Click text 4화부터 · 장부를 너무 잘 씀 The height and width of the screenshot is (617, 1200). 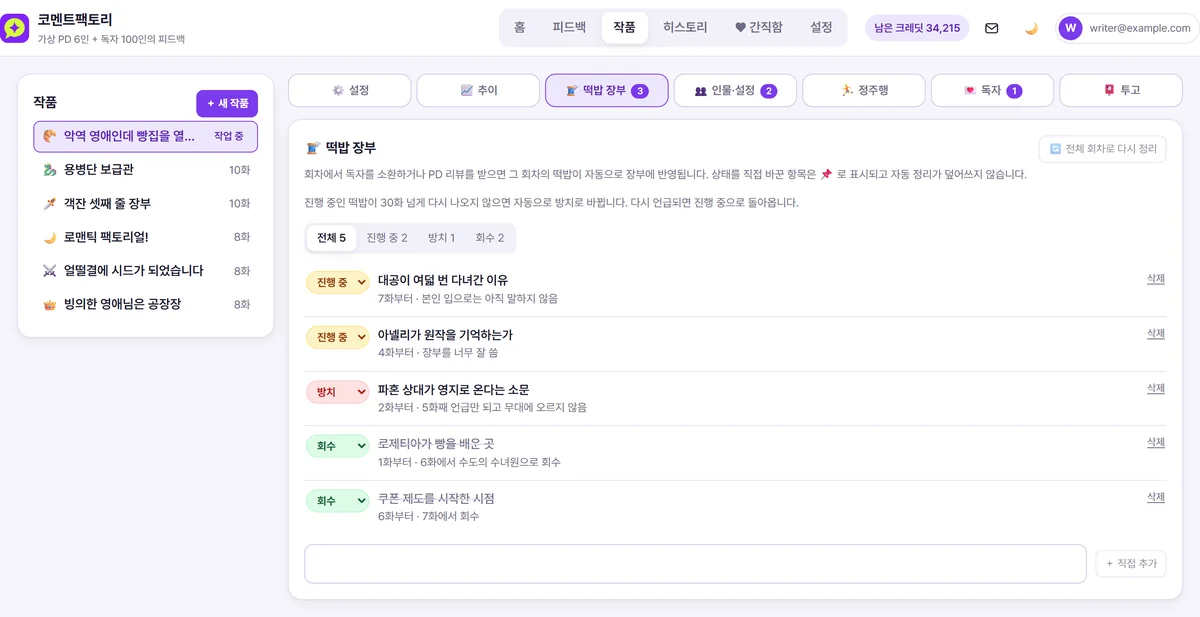point(438,353)
